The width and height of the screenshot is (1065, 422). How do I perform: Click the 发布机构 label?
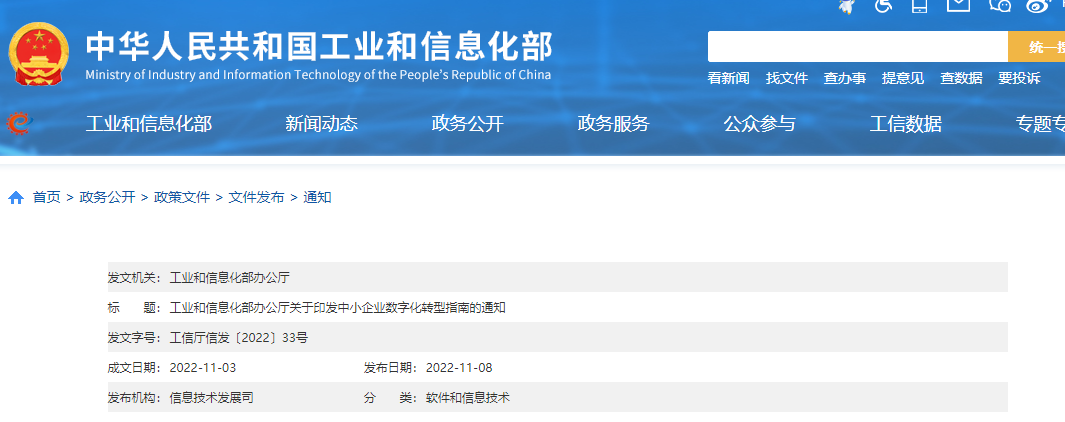[x=135, y=398]
